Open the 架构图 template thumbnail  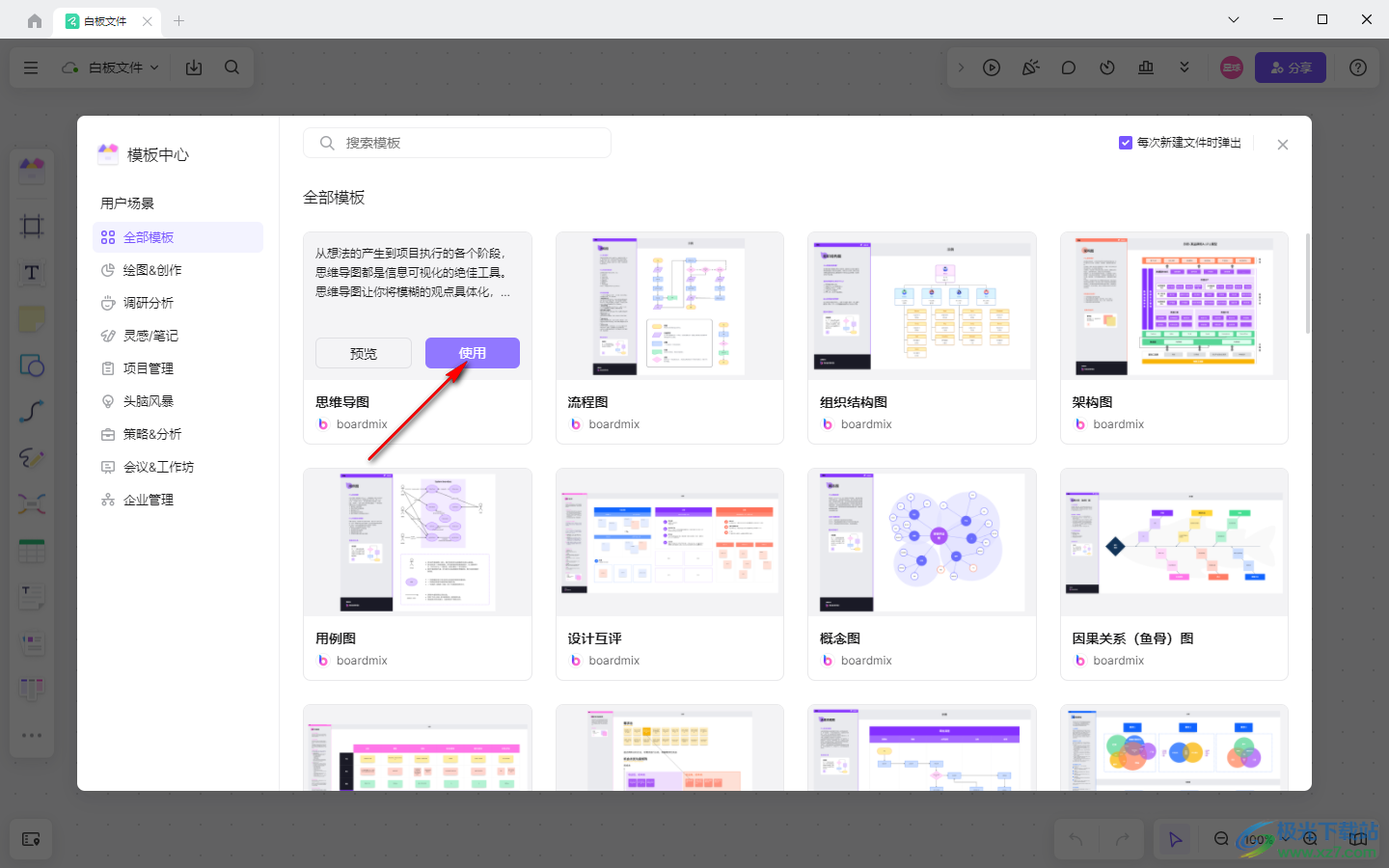tap(1174, 306)
